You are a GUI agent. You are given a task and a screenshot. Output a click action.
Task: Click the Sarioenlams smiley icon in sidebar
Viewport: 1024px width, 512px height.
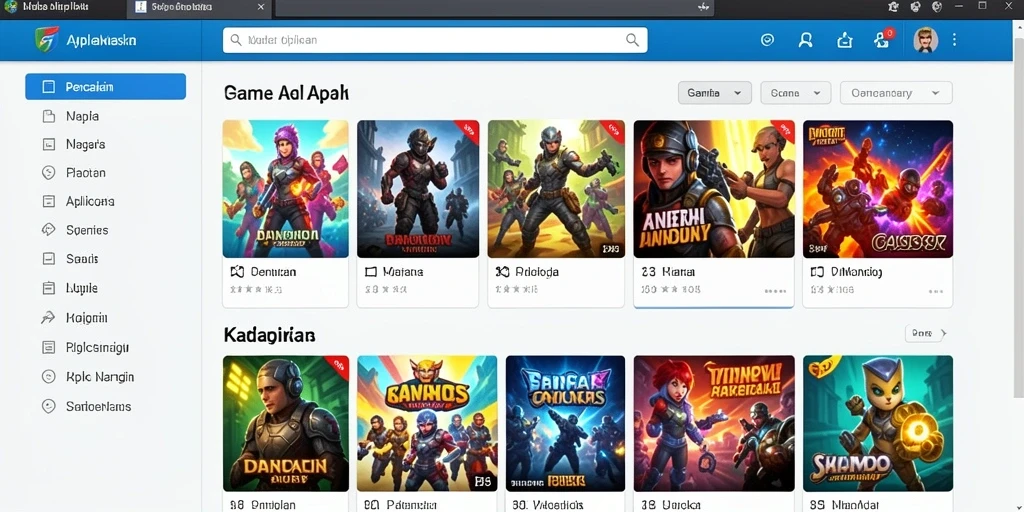pyautogui.click(x=48, y=406)
